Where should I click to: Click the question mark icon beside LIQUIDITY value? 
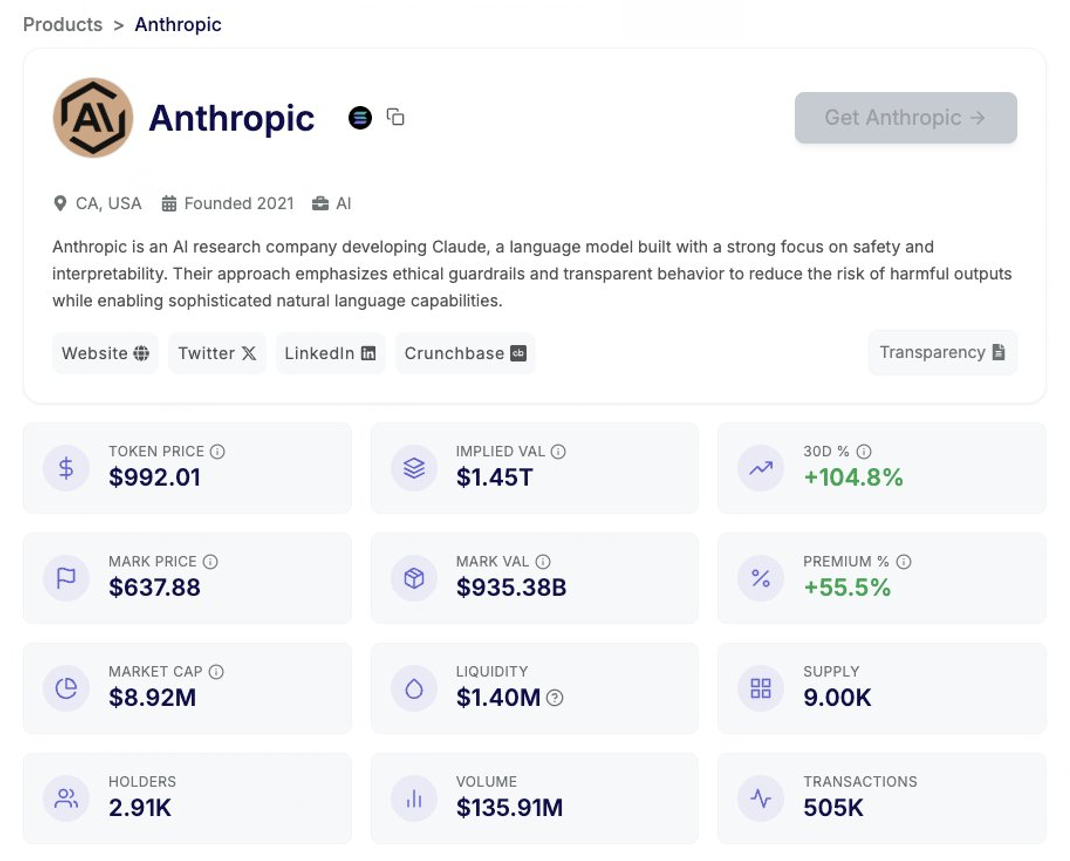[555, 698]
